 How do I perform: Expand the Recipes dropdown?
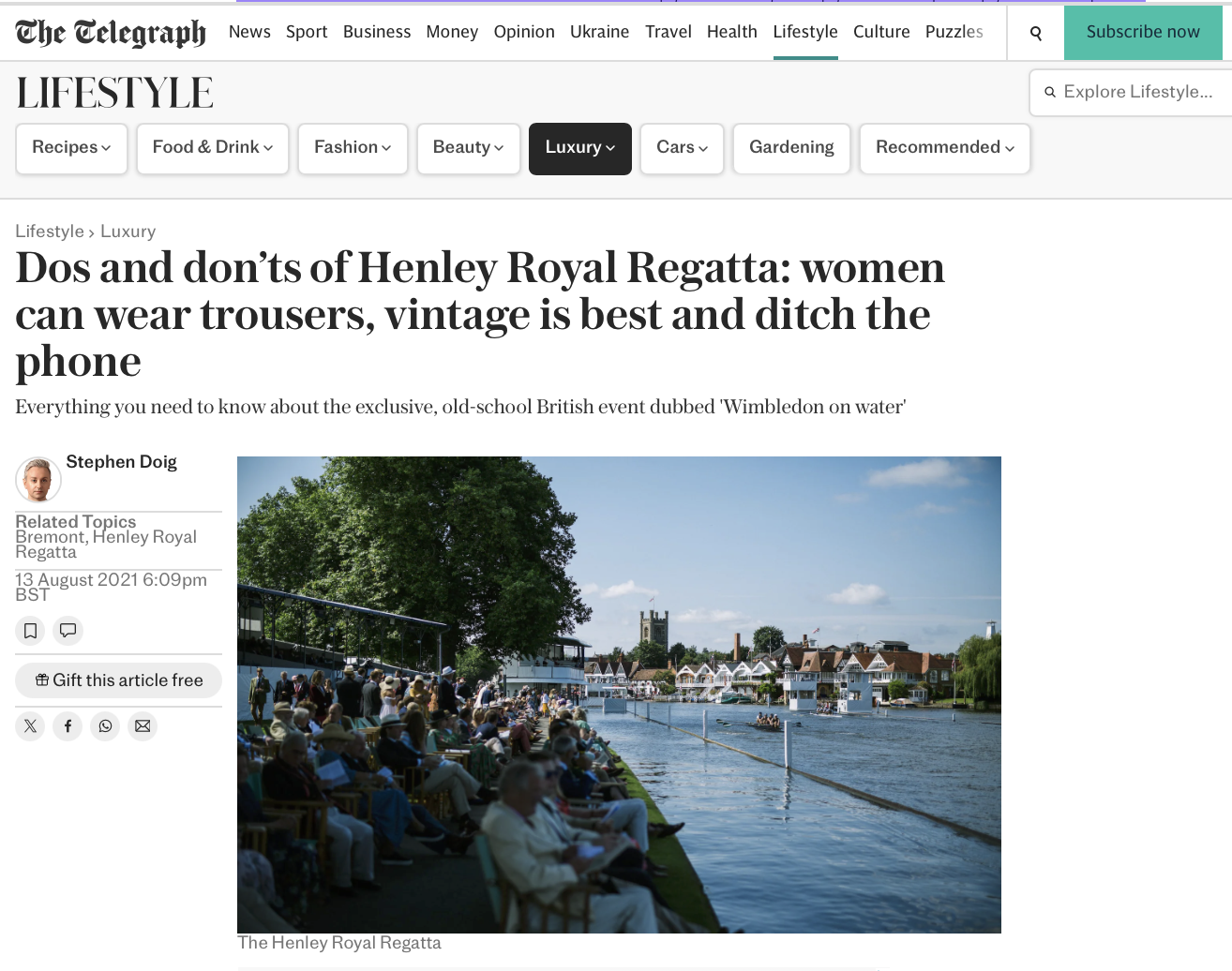[71, 148]
